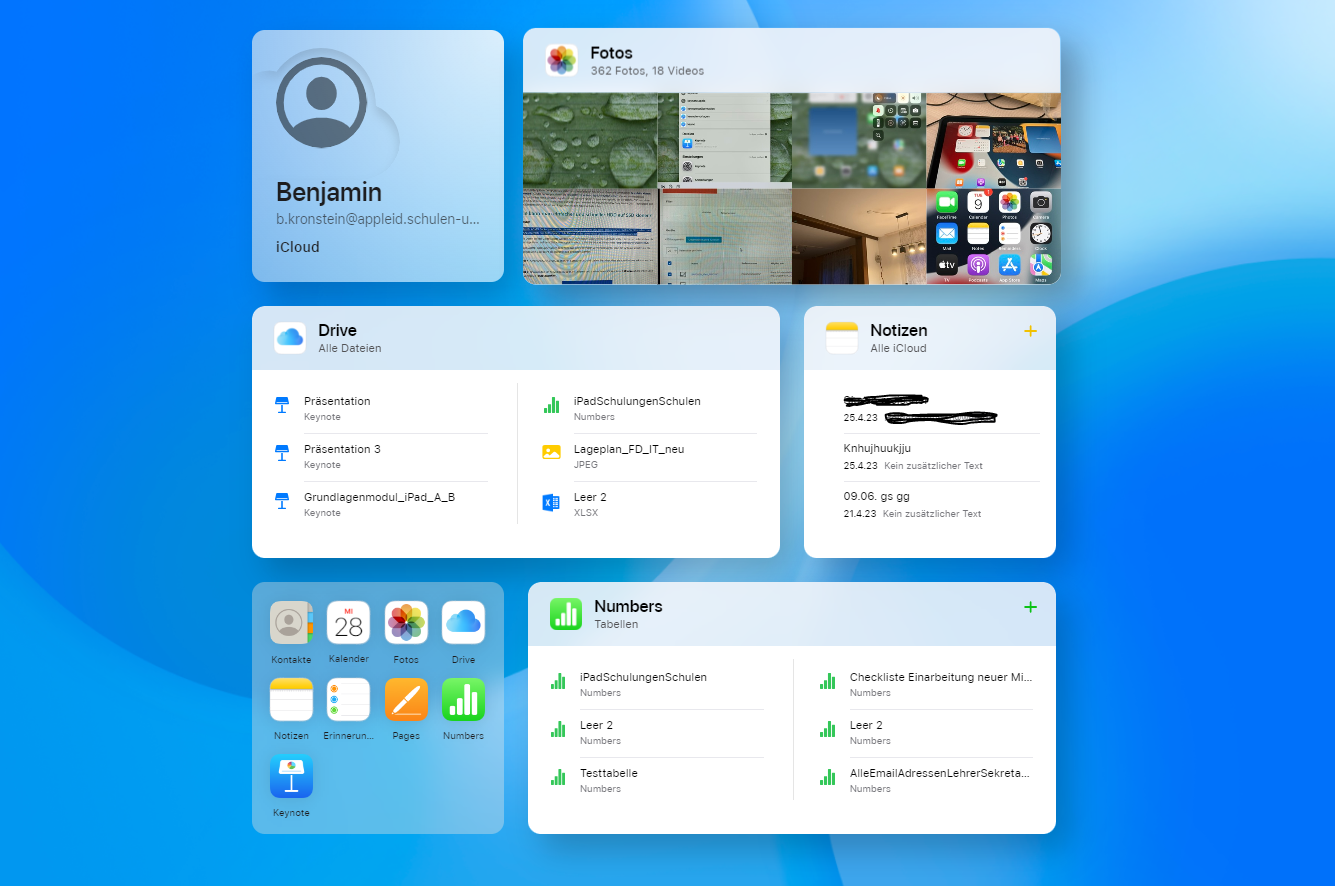
Task: Open the Kontakte app icon
Action: coord(291,622)
